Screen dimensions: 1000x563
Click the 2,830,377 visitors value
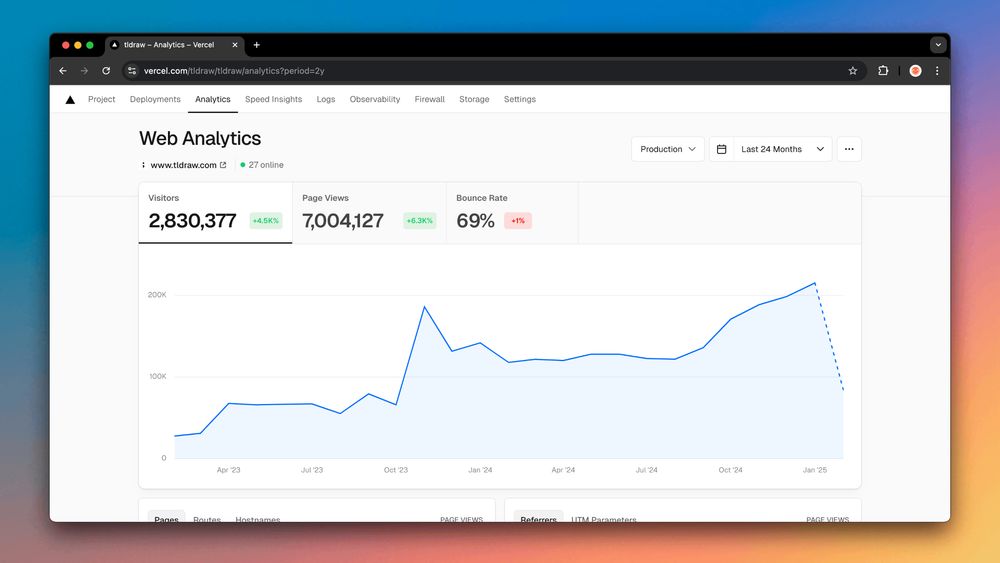tap(192, 221)
